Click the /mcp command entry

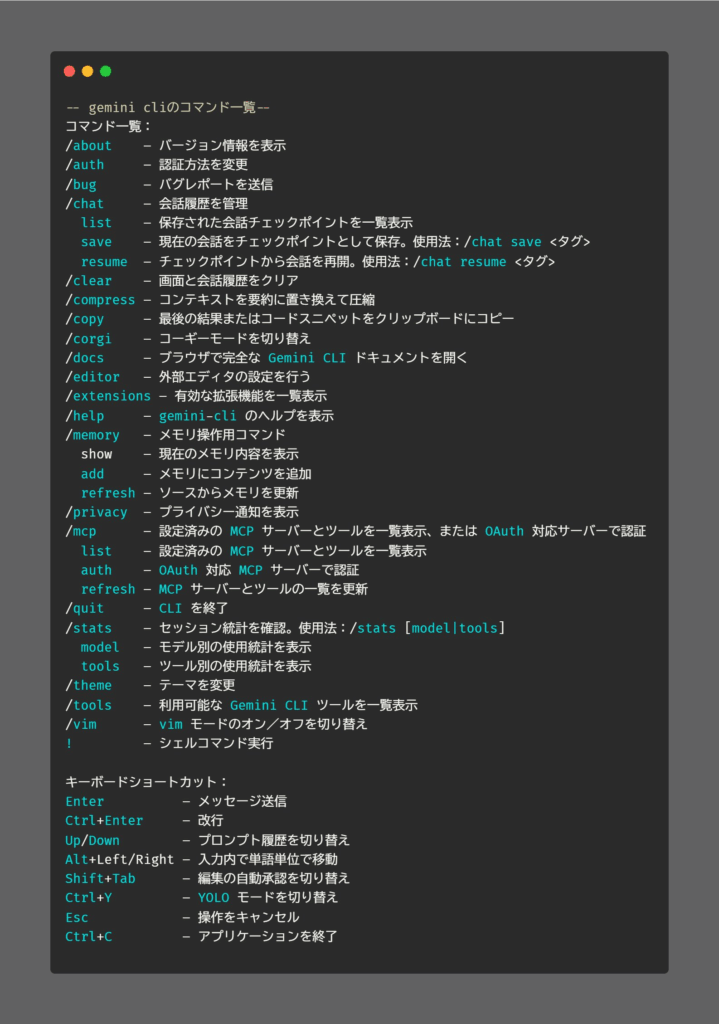(80, 531)
